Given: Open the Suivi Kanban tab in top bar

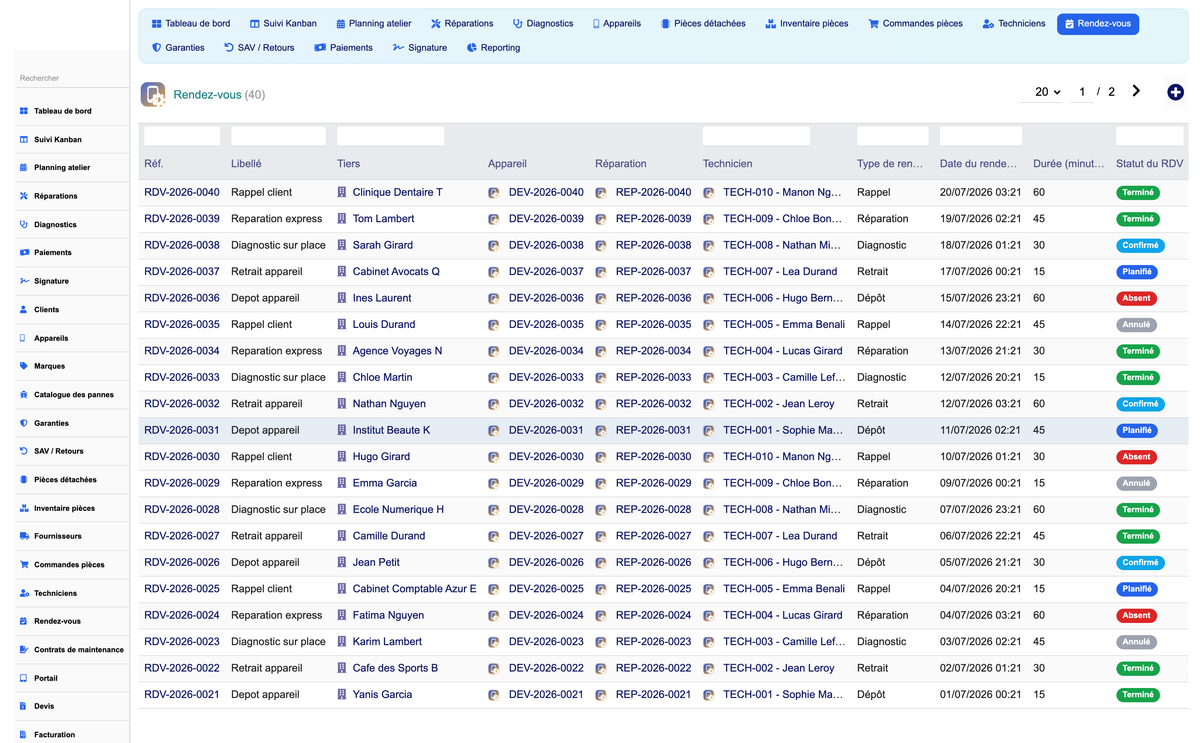Looking at the screenshot, I should [283, 23].
